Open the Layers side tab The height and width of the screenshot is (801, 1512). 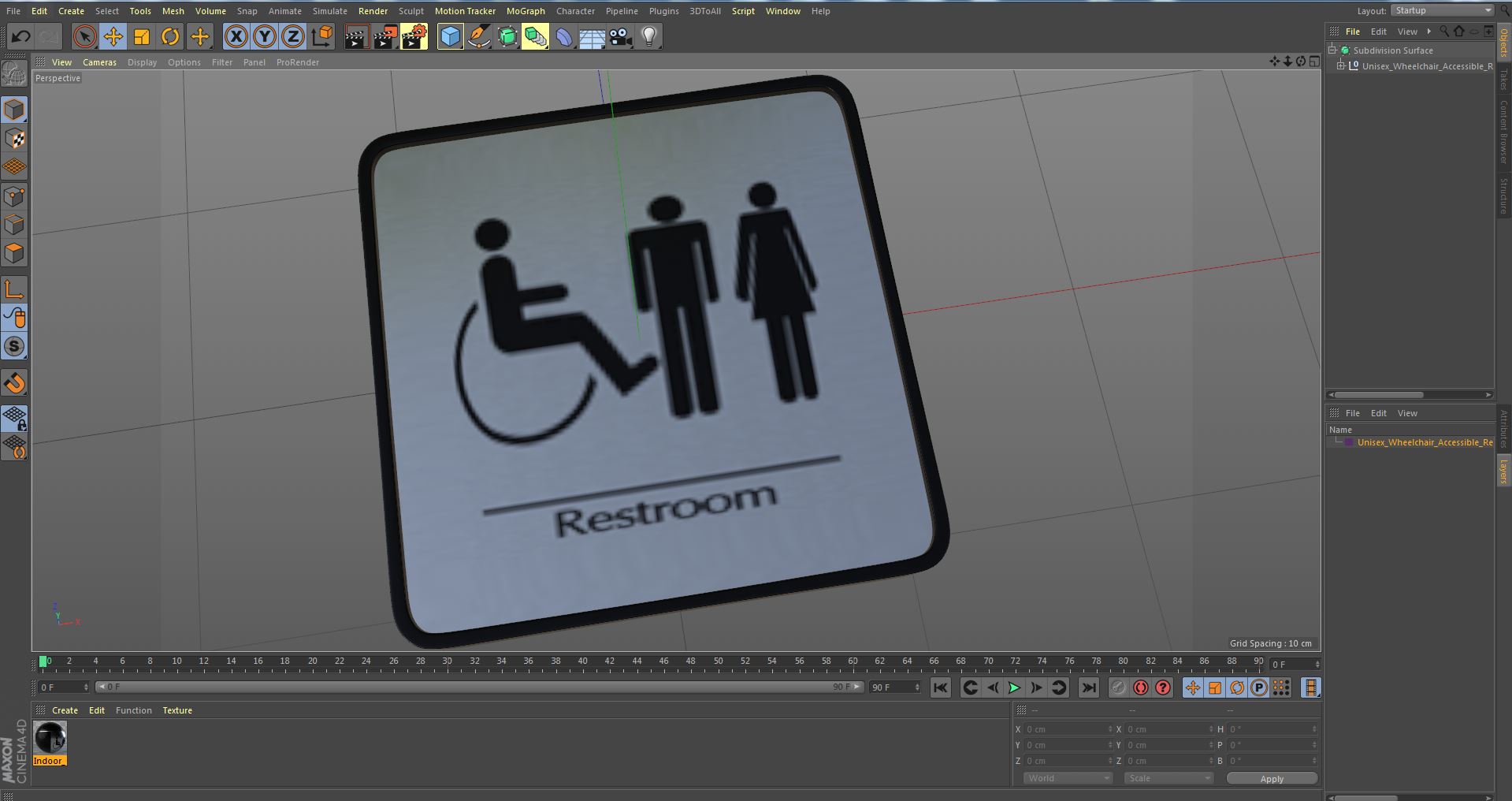[x=1503, y=471]
